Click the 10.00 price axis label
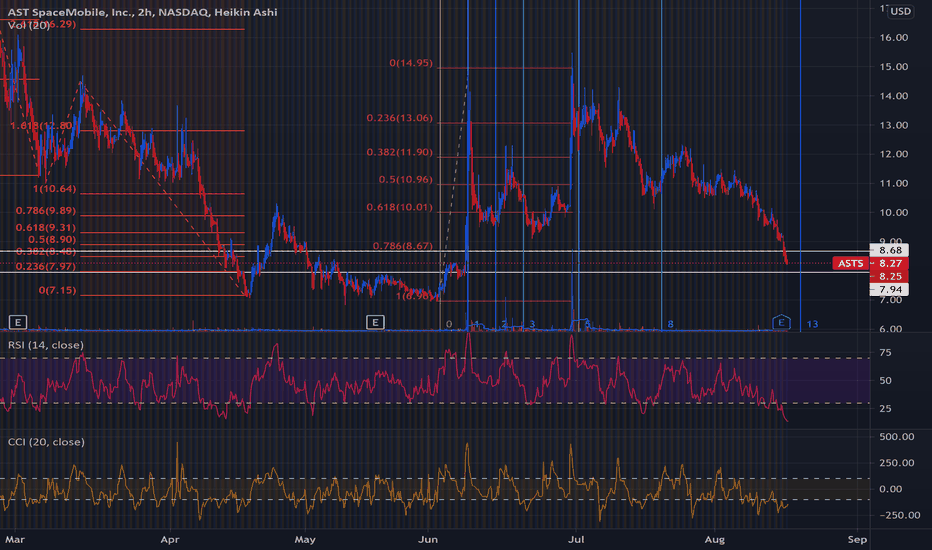Viewport: 932px width, 550px height. 893,212
